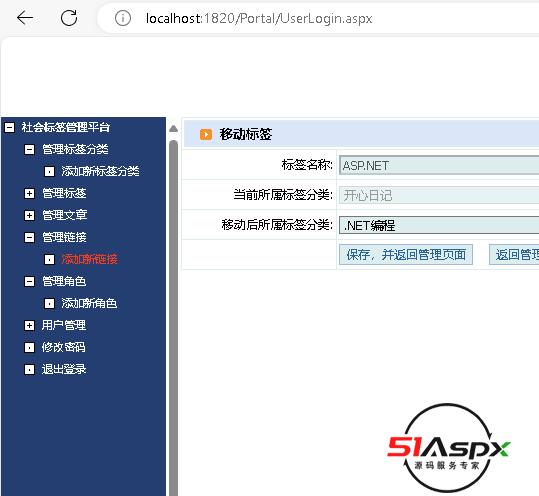Click the bullet icon beside 添加新标签分类
Image resolution: width=539 pixels, height=496 pixels.
tap(50, 171)
